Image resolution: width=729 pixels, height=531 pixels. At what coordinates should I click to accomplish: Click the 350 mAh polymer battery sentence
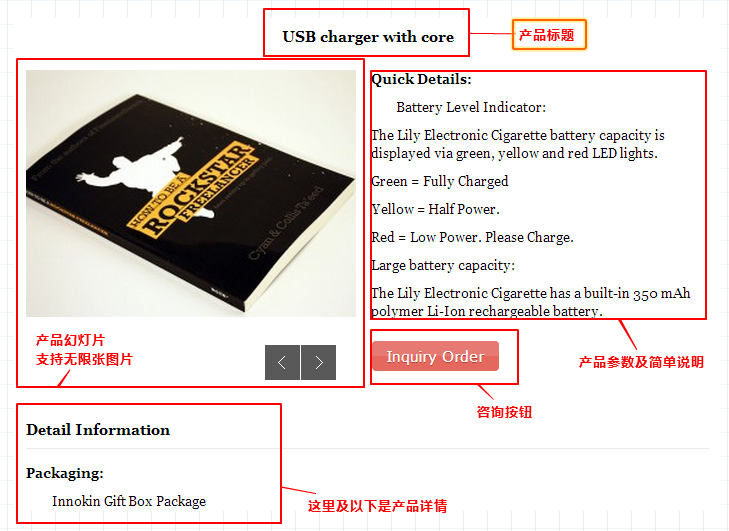tap(530, 302)
